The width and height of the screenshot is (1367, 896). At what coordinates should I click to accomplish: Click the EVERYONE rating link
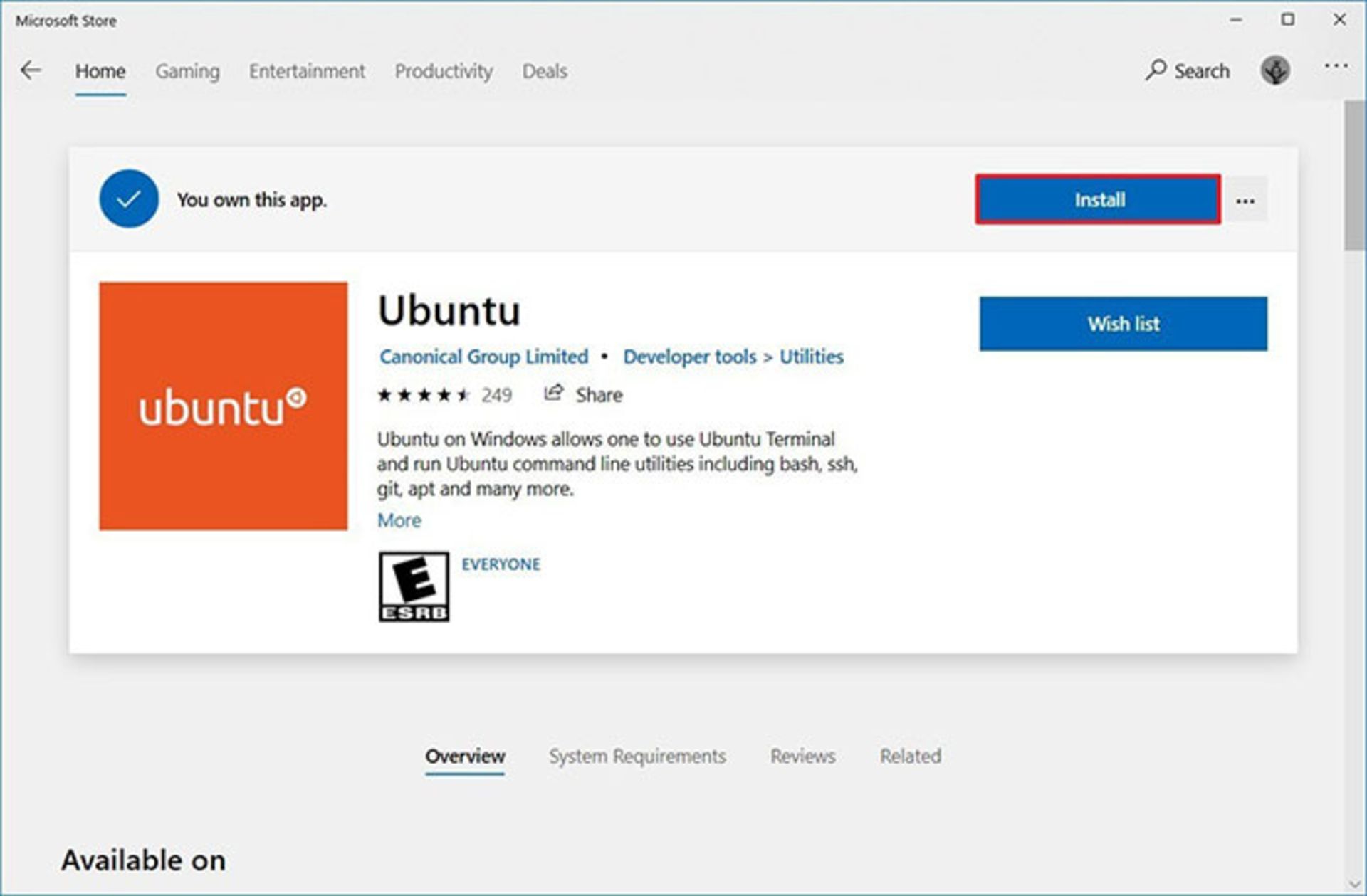coord(501,564)
